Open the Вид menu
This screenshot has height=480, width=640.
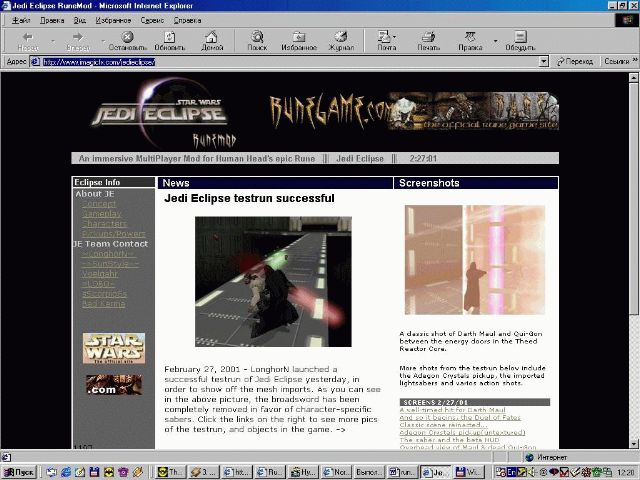(x=79, y=20)
